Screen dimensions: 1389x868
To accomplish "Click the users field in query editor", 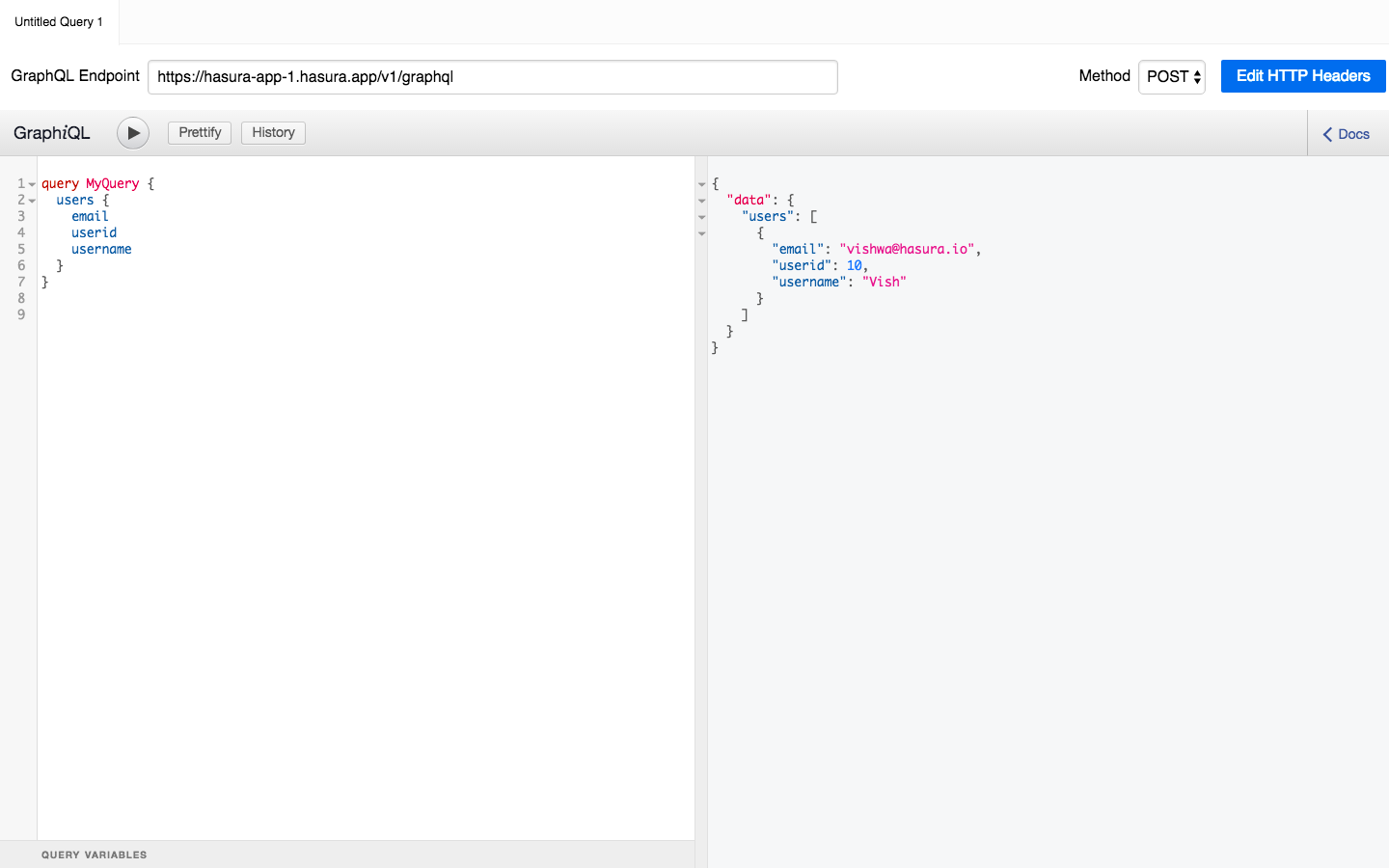I will pos(75,200).
